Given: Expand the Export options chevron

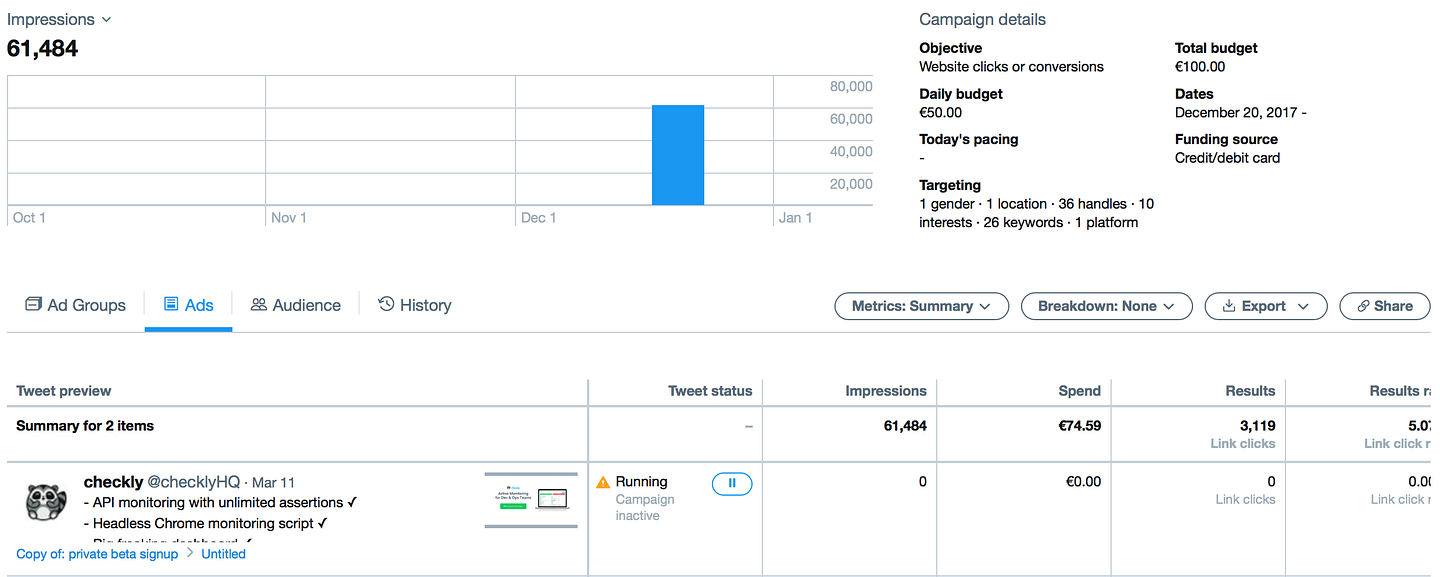Looking at the screenshot, I should [x=1303, y=306].
